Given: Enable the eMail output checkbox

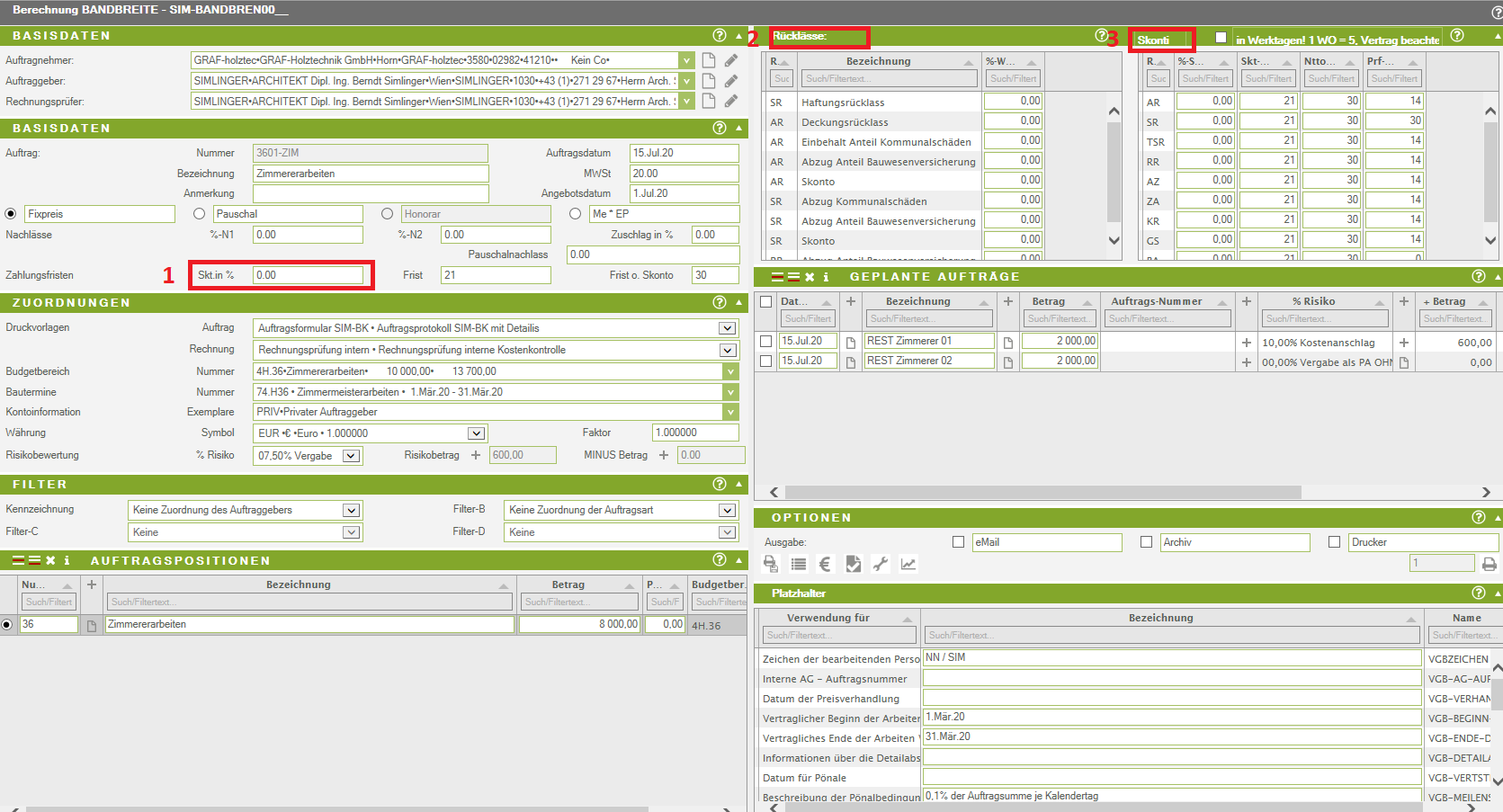Looking at the screenshot, I should [958, 542].
